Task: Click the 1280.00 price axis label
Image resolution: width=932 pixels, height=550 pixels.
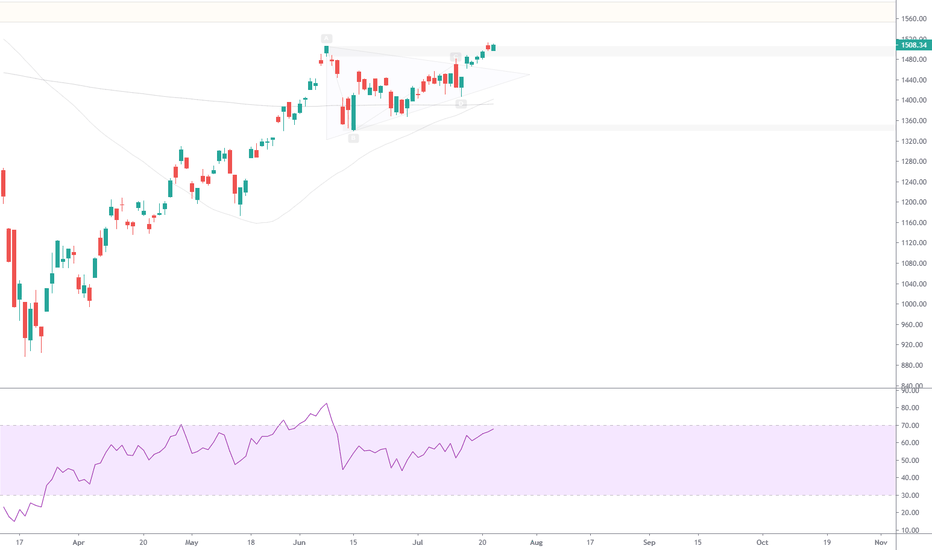Action: (914, 162)
